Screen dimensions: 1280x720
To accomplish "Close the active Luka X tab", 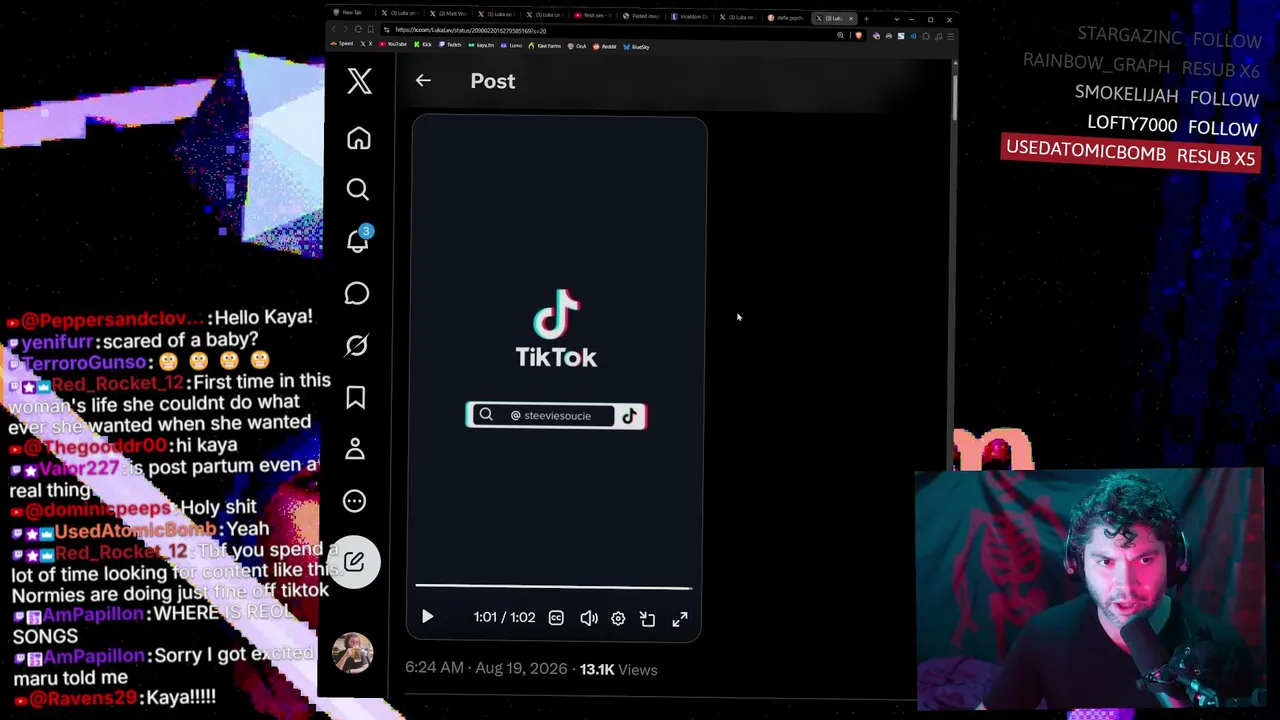I will point(851,18).
